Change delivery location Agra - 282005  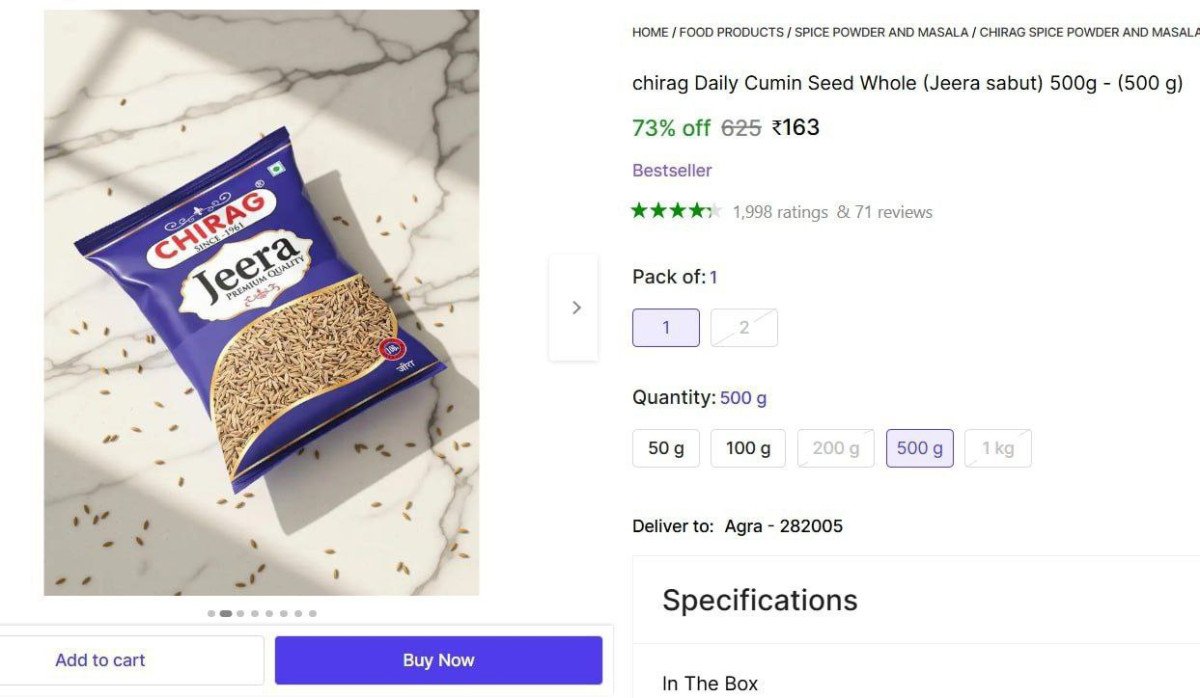pos(783,526)
